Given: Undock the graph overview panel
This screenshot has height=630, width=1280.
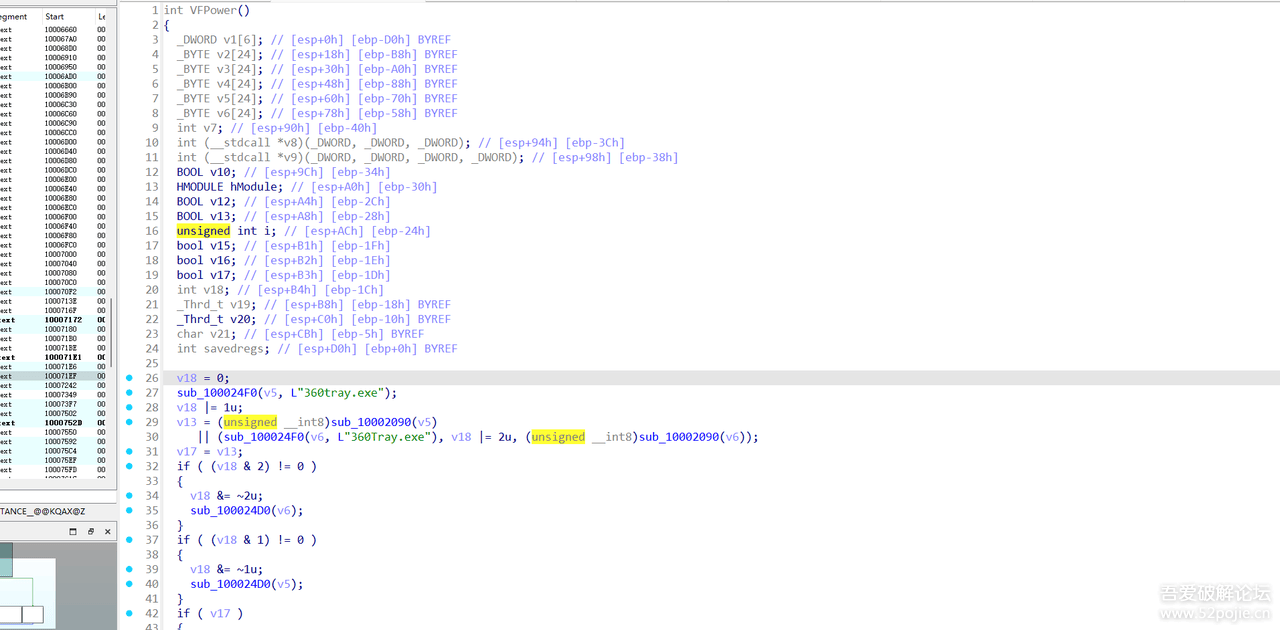Looking at the screenshot, I should click(x=90, y=531).
